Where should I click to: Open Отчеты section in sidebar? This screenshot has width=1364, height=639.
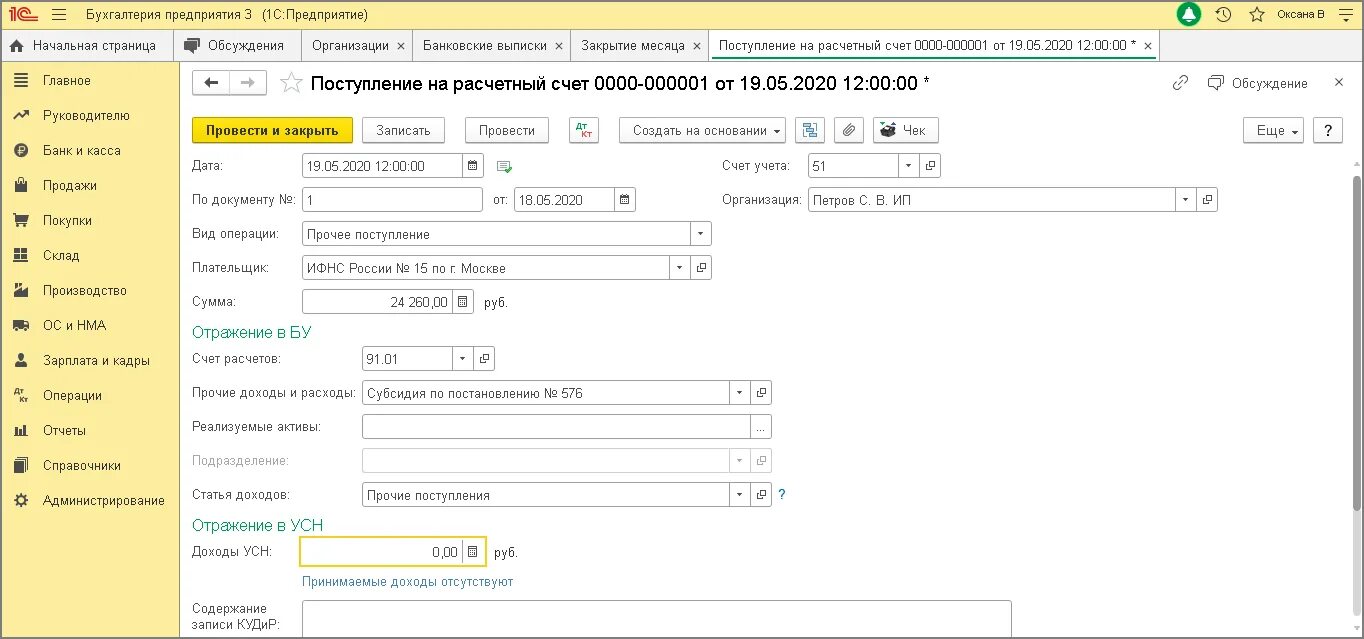64,431
